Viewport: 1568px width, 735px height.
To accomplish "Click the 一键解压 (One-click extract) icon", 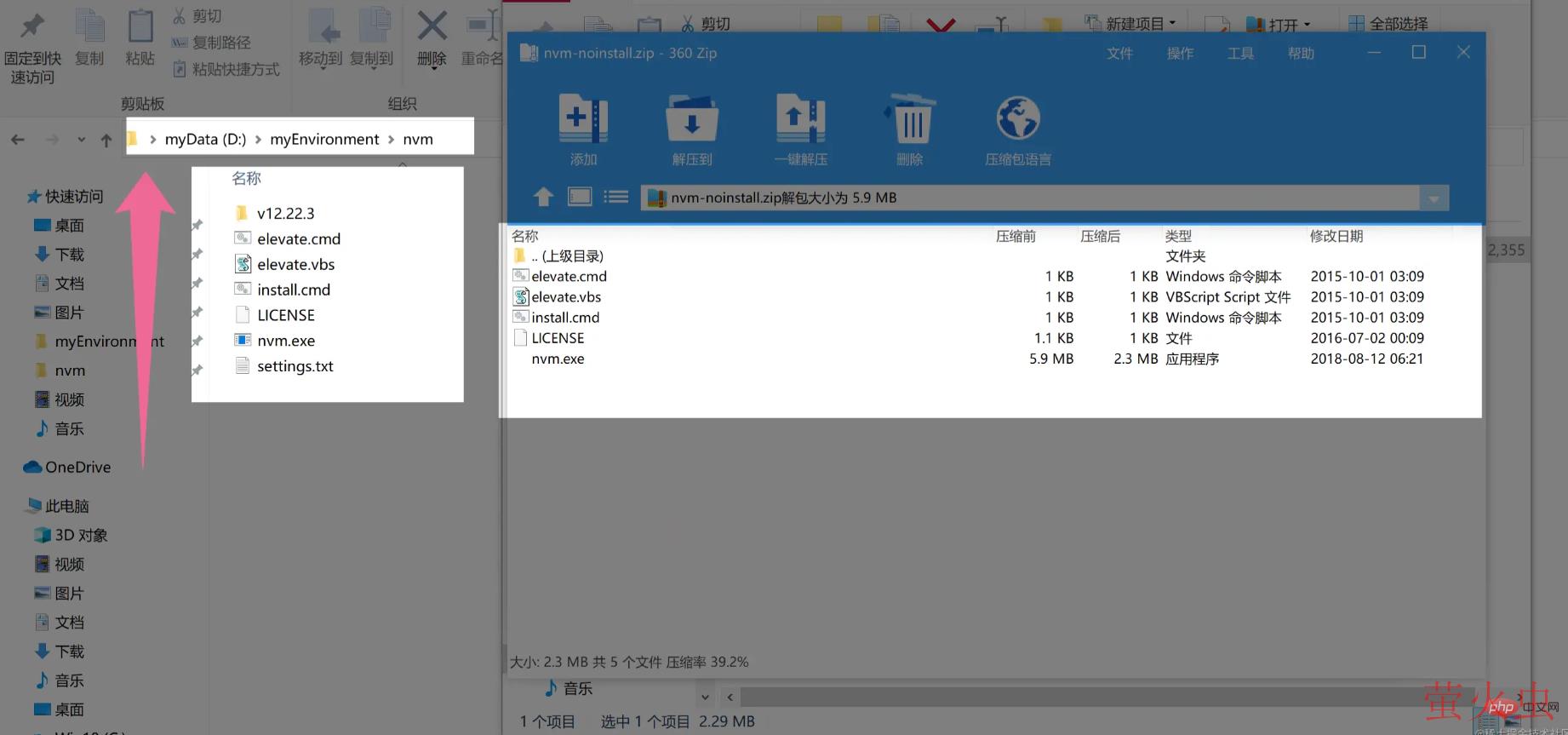I will point(800,119).
